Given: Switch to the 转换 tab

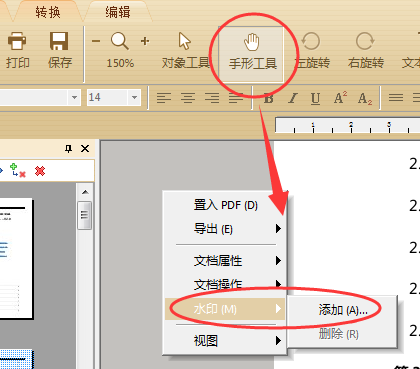Looking at the screenshot, I should coord(48,13).
